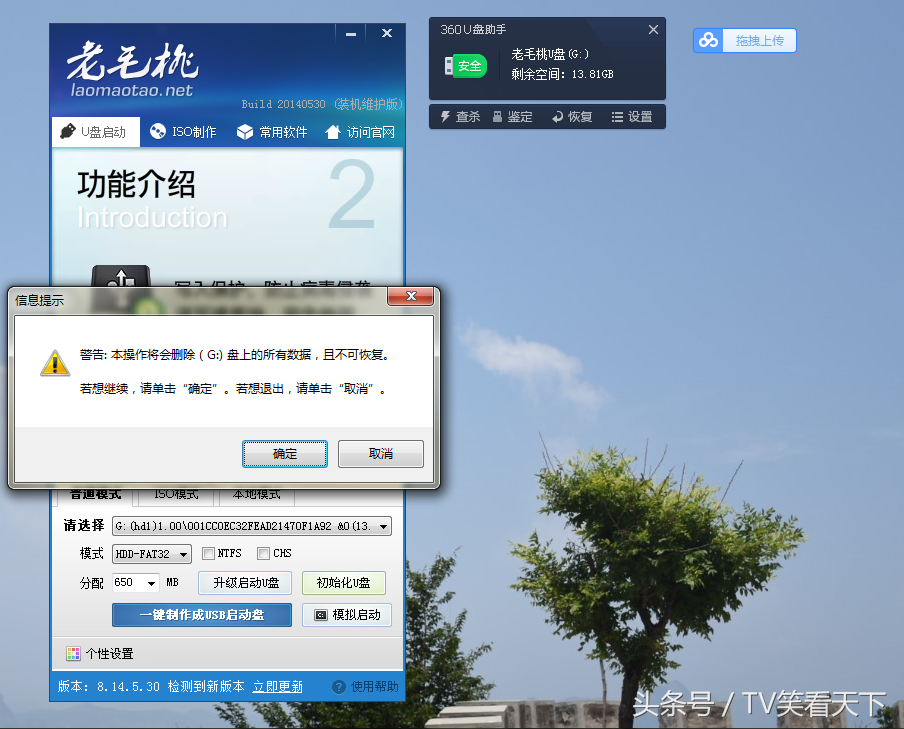Click 确定 to confirm formatting the G: drive
904x729 pixels.
(x=285, y=454)
